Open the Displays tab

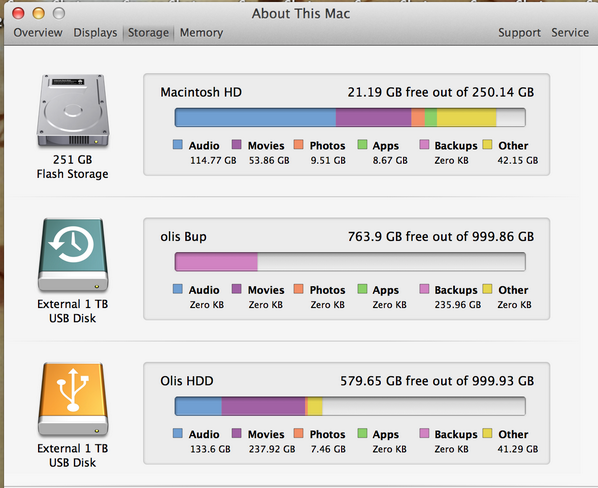tap(95, 33)
